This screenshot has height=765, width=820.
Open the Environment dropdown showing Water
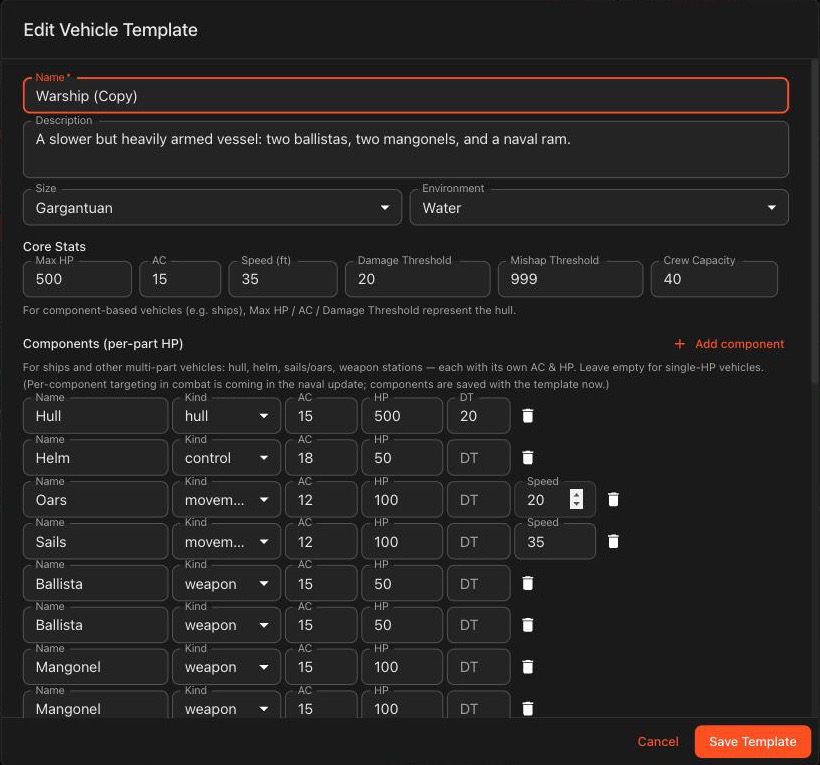[599, 208]
